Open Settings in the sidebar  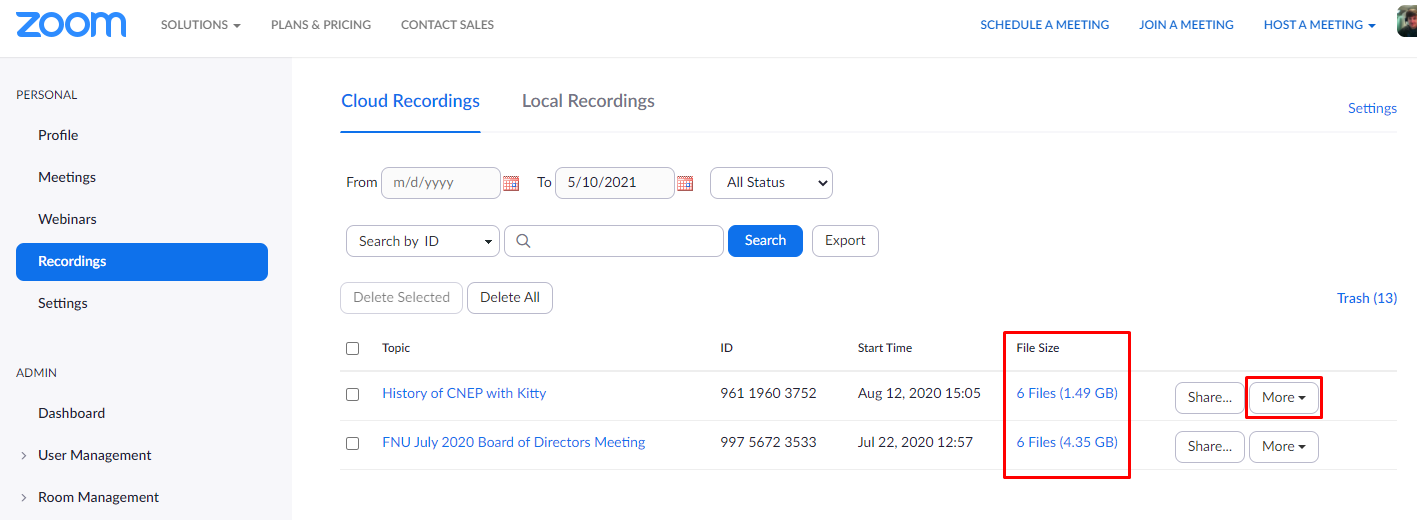[x=63, y=303]
